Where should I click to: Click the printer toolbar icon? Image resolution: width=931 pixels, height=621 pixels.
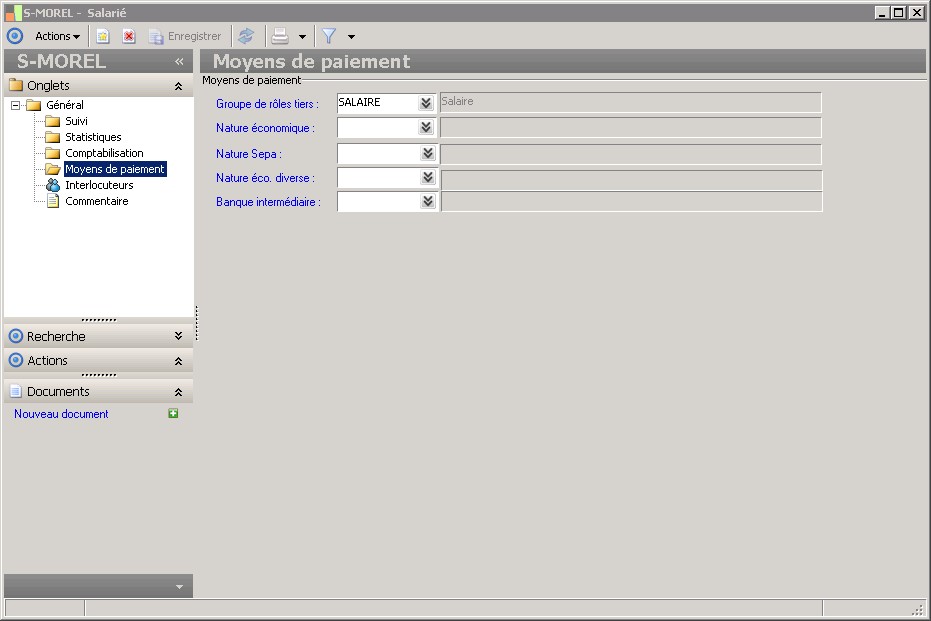280,36
